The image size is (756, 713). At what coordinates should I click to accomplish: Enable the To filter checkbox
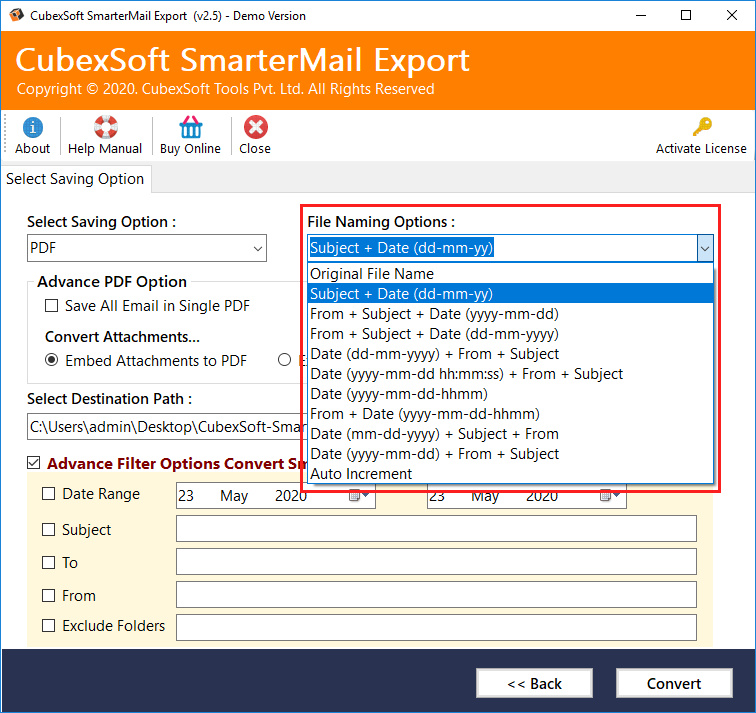click(x=48, y=563)
